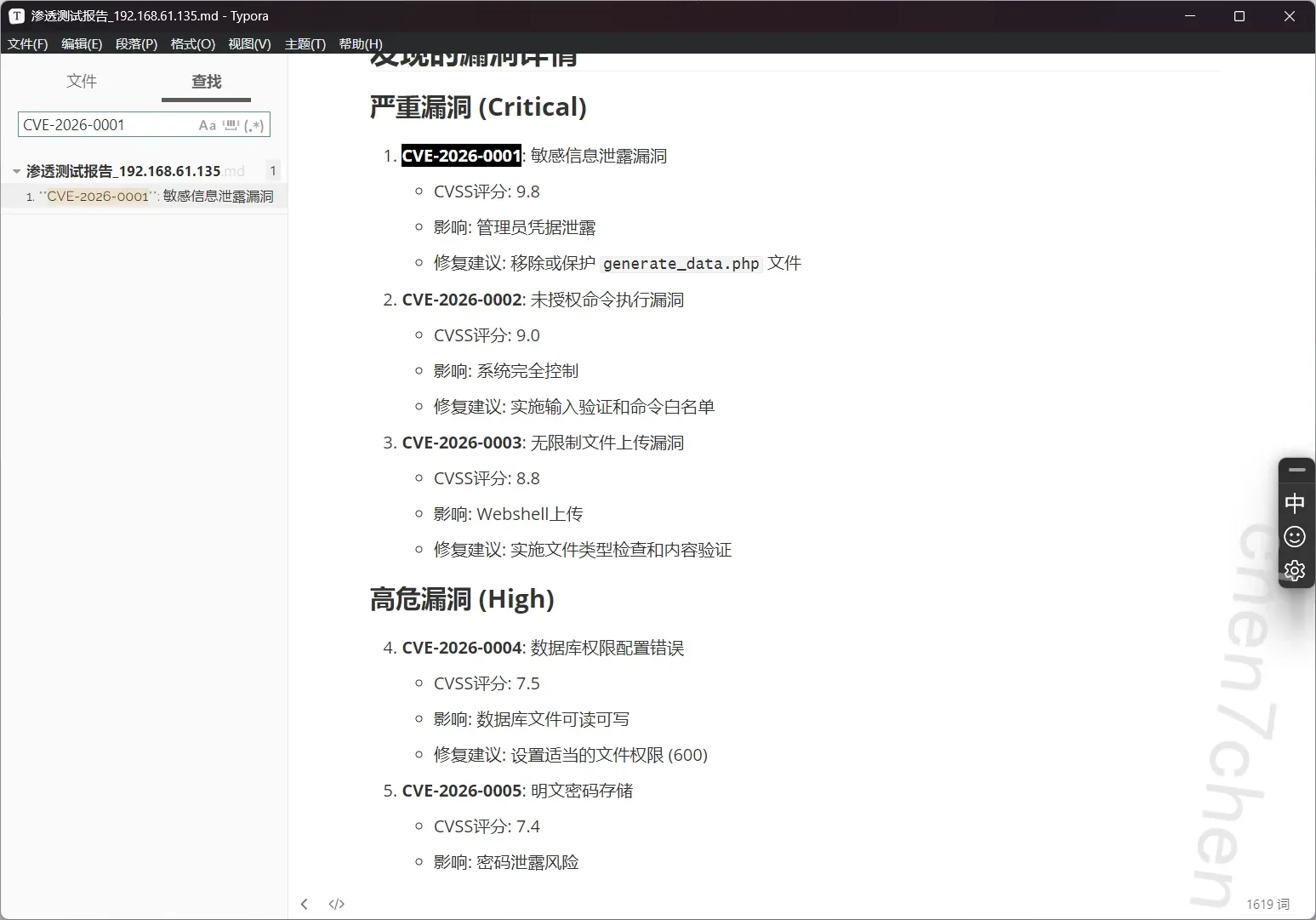
Task: Close the Typora window
Action: pyautogui.click(x=1290, y=16)
